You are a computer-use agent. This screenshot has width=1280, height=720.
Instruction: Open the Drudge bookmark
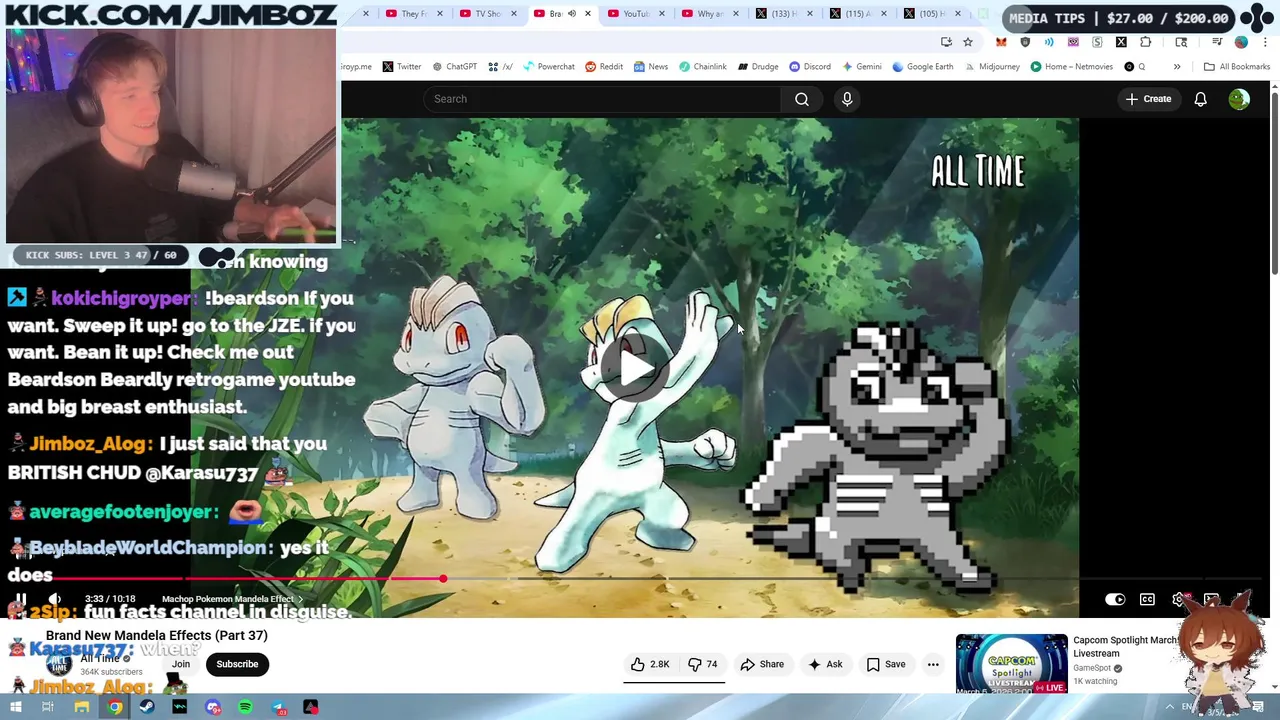point(758,67)
